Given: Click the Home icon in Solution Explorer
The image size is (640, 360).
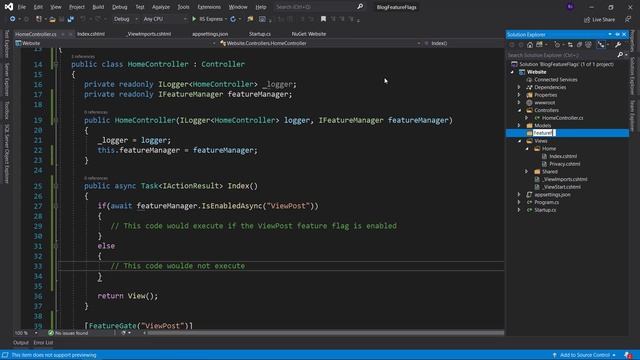Looking at the screenshot, I should point(530,45).
